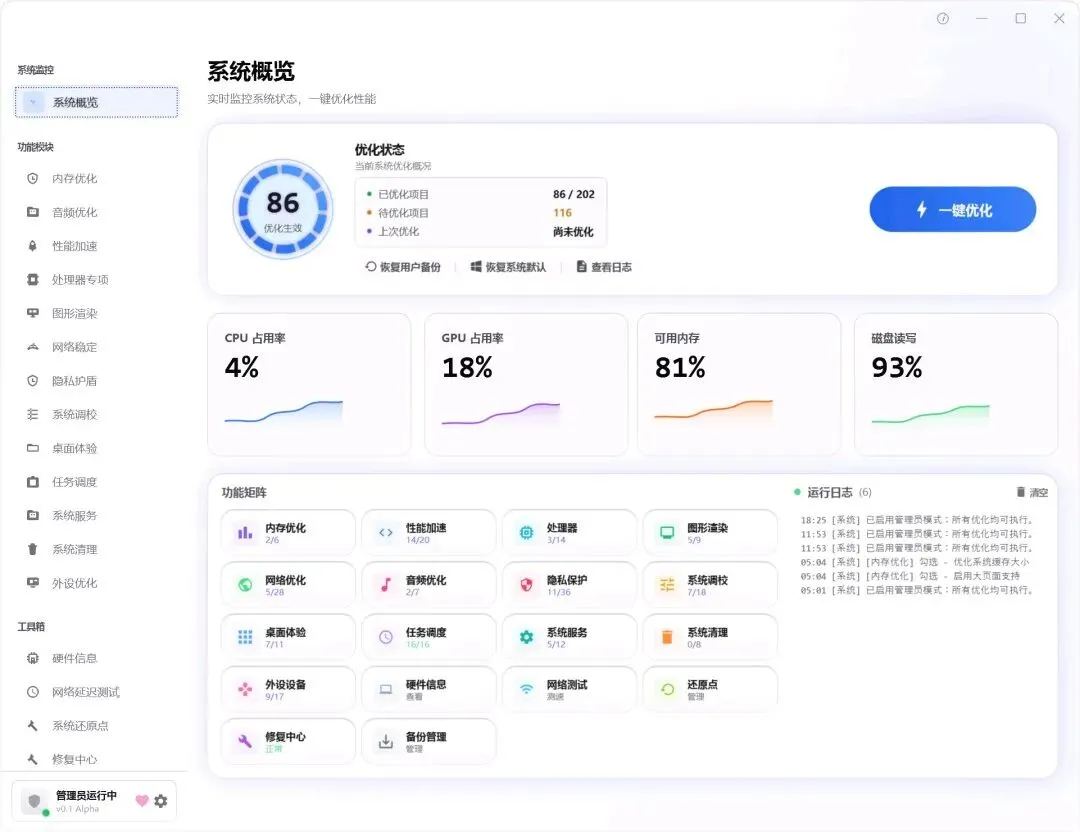Open 查看日志 link

[604, 267]
